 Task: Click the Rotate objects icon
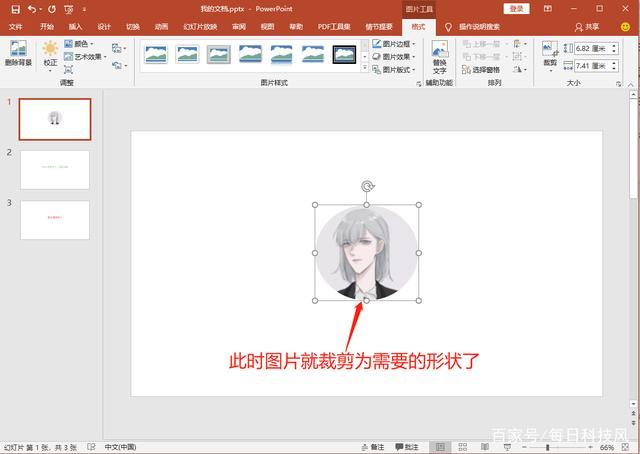[518, 69]
